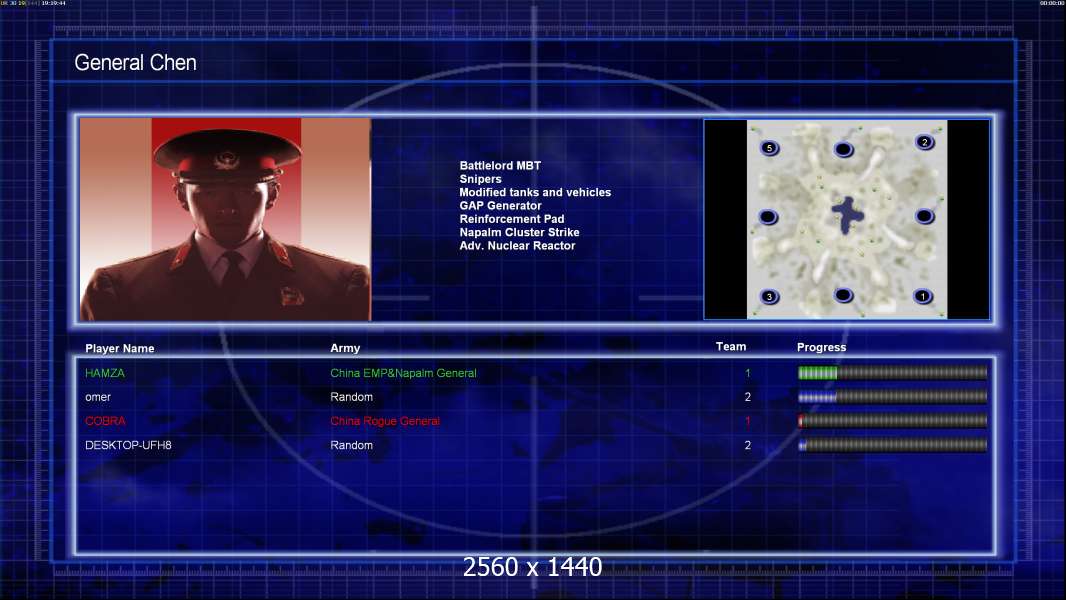Click the "Snipers" feature line
1066x600 pixels.
click(481, 179)
